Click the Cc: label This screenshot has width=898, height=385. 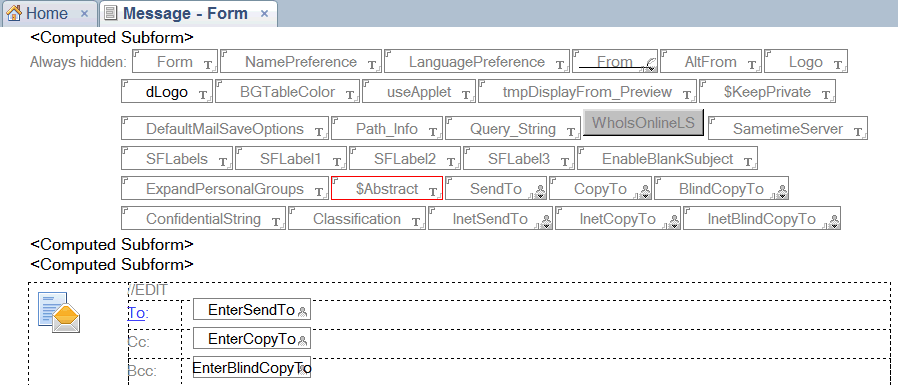[139, 342]
